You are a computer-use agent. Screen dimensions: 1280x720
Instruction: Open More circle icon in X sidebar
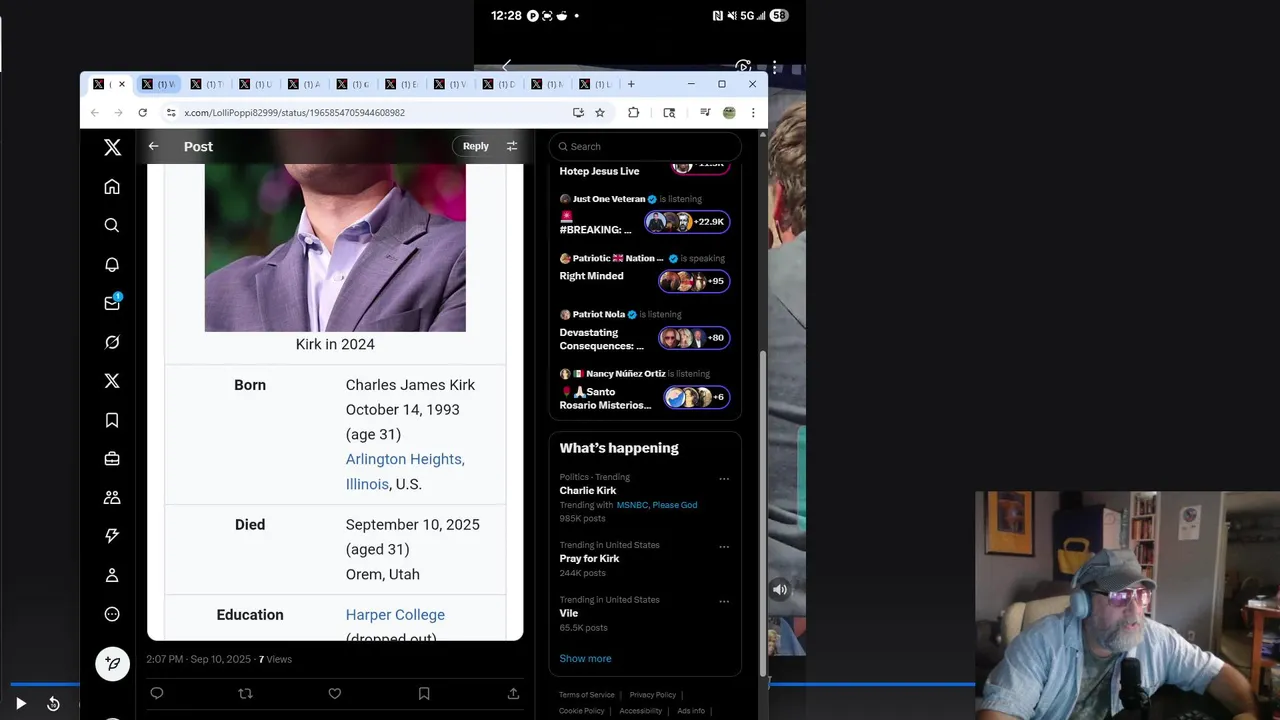(x=112, y=614)
